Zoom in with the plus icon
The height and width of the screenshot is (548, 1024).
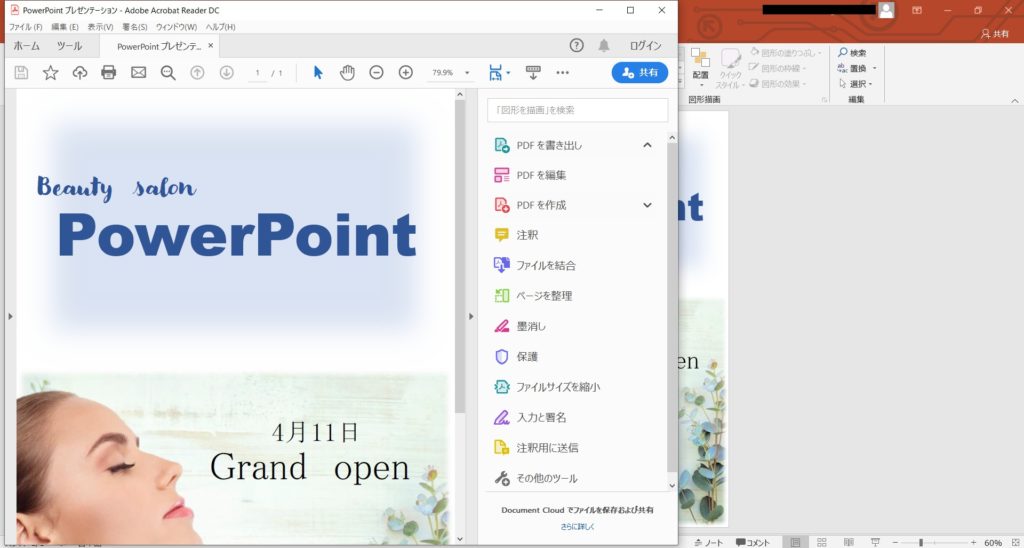(406, 73)
